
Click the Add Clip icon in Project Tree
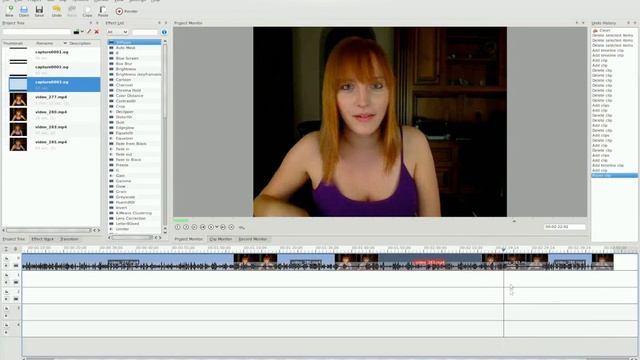(x=76, y=32)
